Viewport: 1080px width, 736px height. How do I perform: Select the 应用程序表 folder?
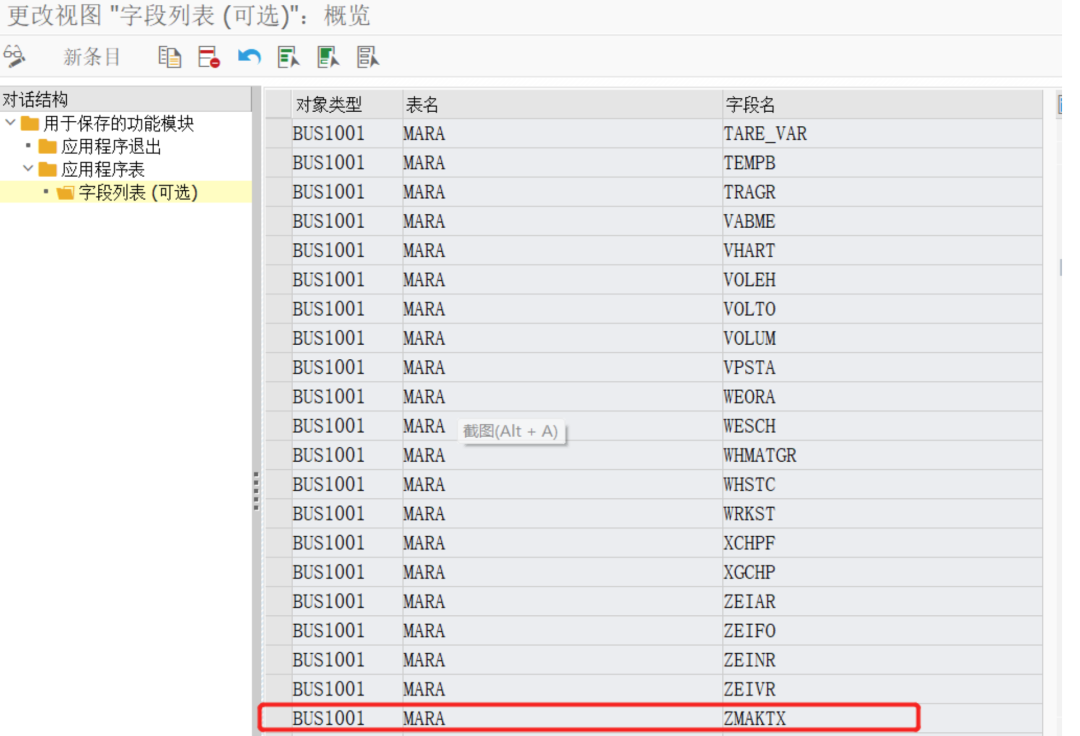[92, 169]
